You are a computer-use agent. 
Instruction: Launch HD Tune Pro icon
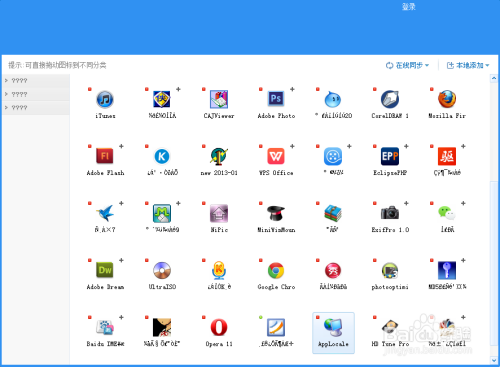pos(390,327)
